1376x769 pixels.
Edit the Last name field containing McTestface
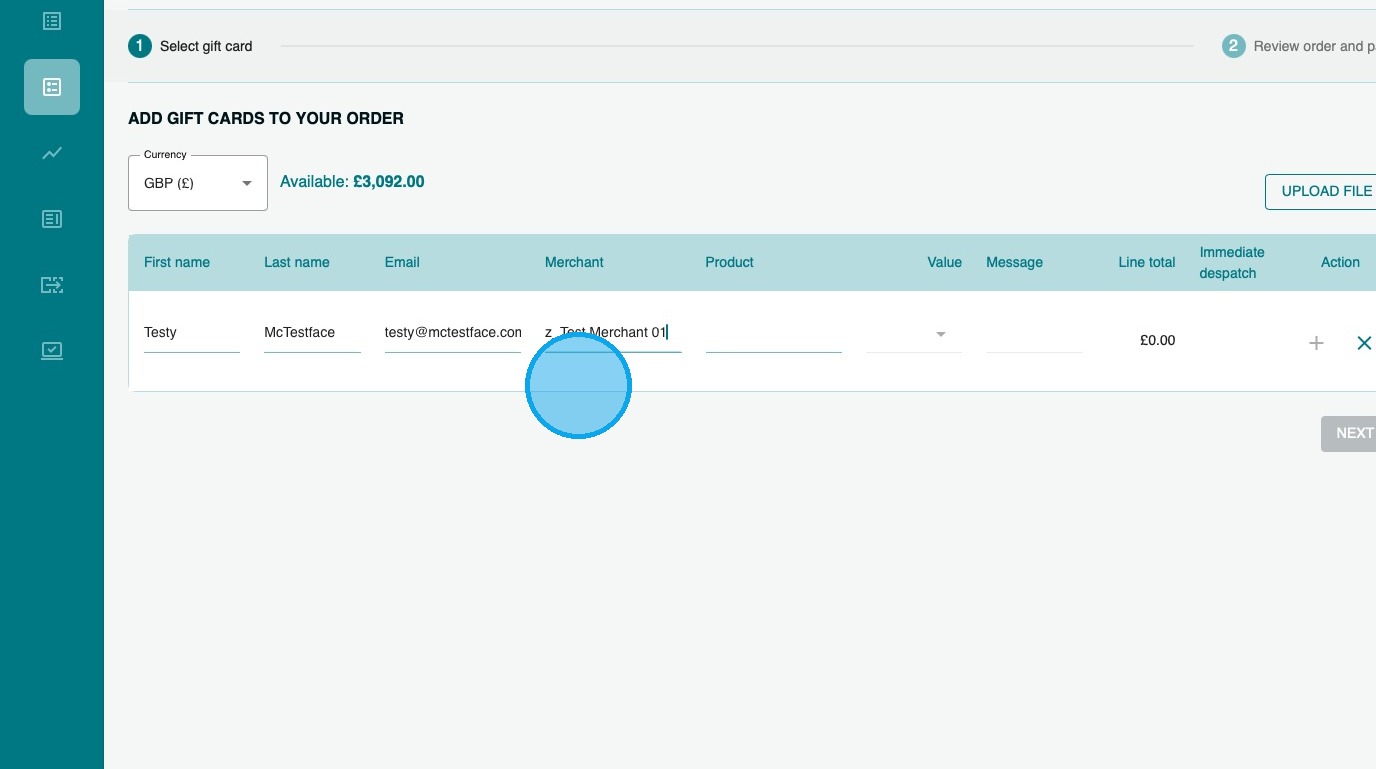click(x=312, y=333)
